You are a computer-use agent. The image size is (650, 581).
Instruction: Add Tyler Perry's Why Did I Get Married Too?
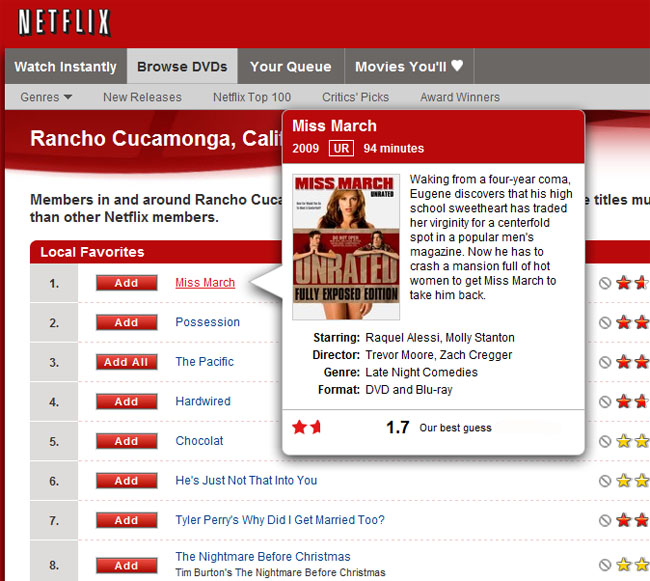126,520
